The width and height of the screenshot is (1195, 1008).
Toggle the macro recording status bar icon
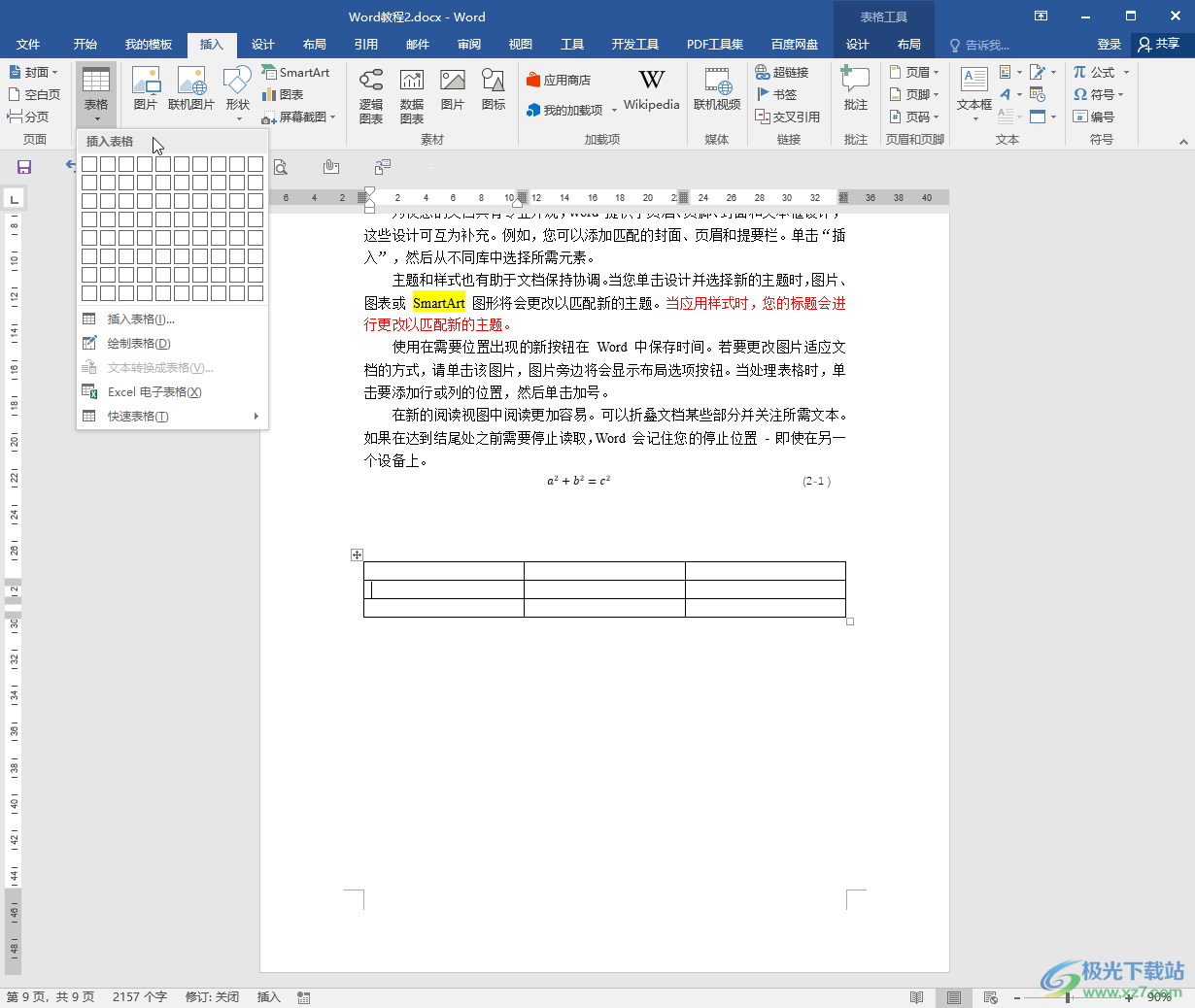pyautogui.click(x=304, y=997)
